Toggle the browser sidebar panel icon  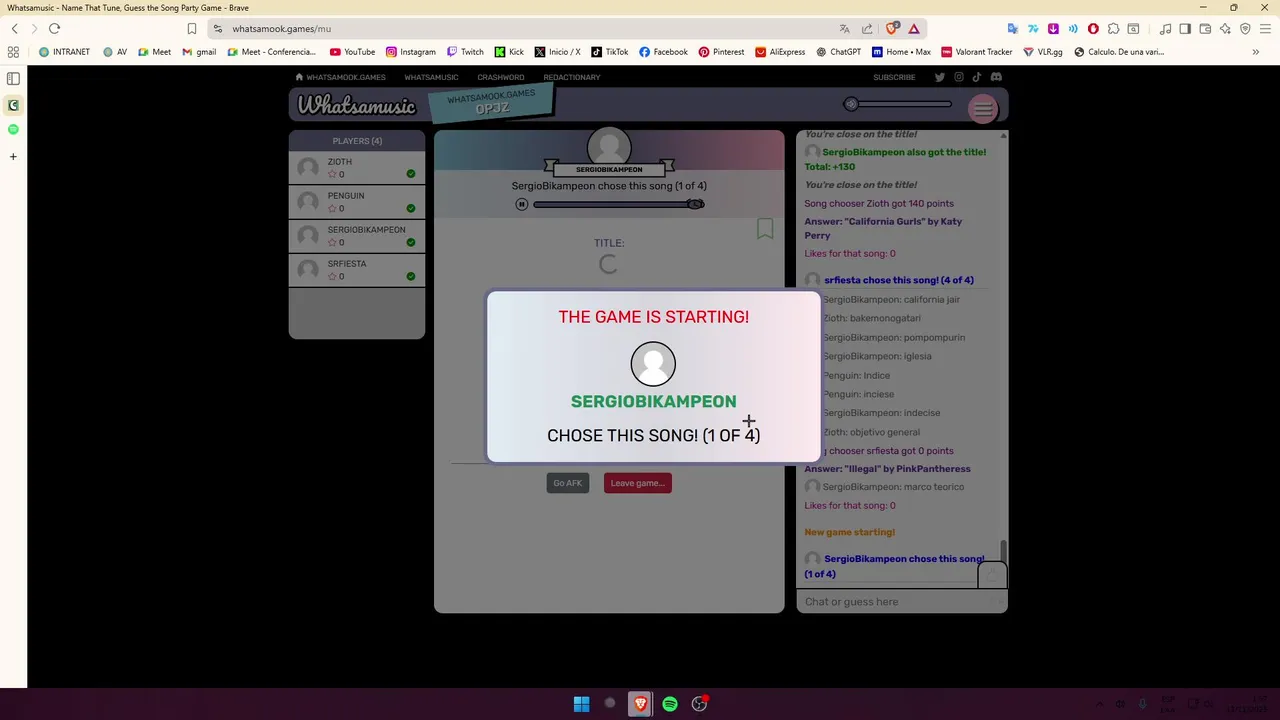(1185, 28)
